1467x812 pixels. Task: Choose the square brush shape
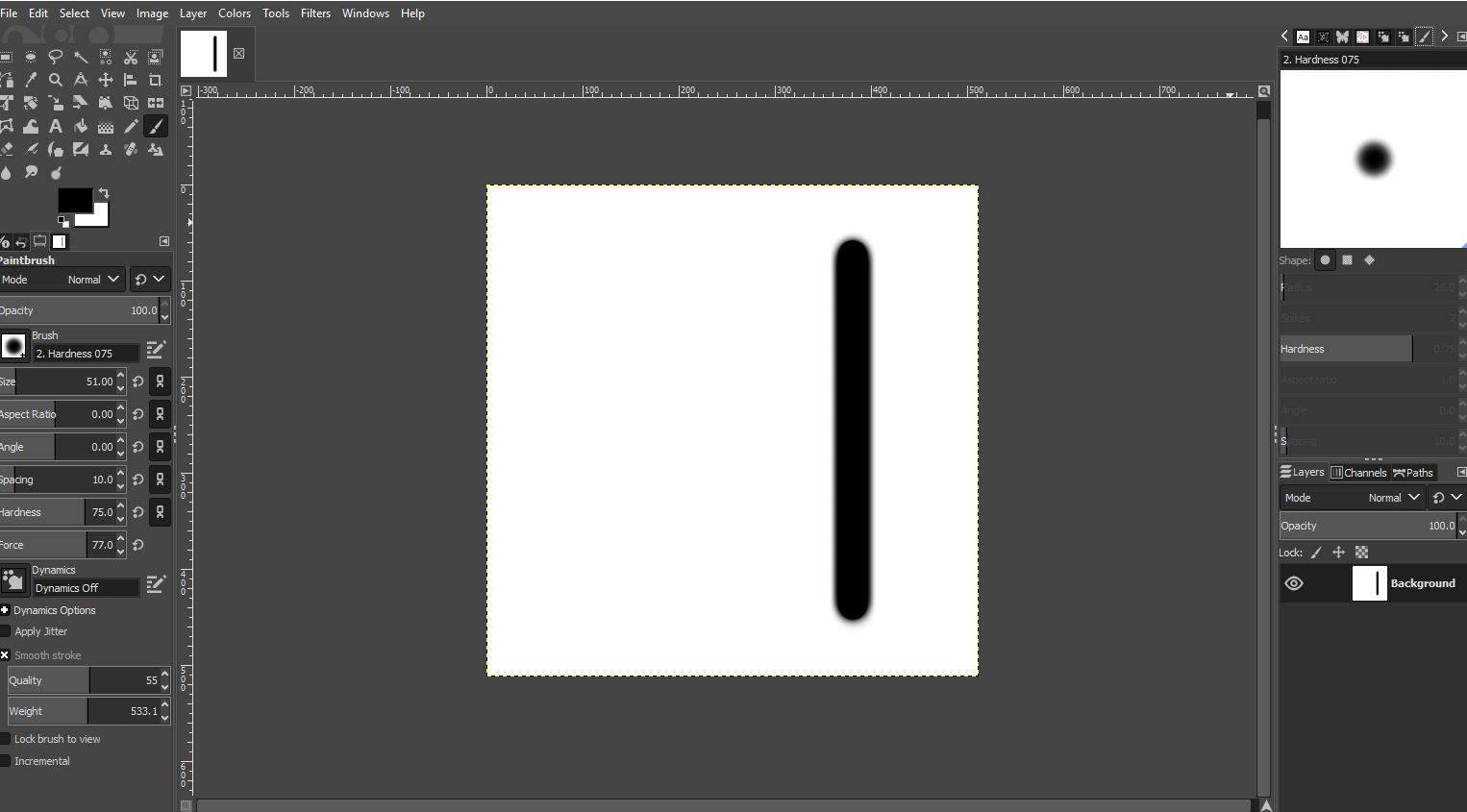pyautogui.click(x=1348, y=260)
